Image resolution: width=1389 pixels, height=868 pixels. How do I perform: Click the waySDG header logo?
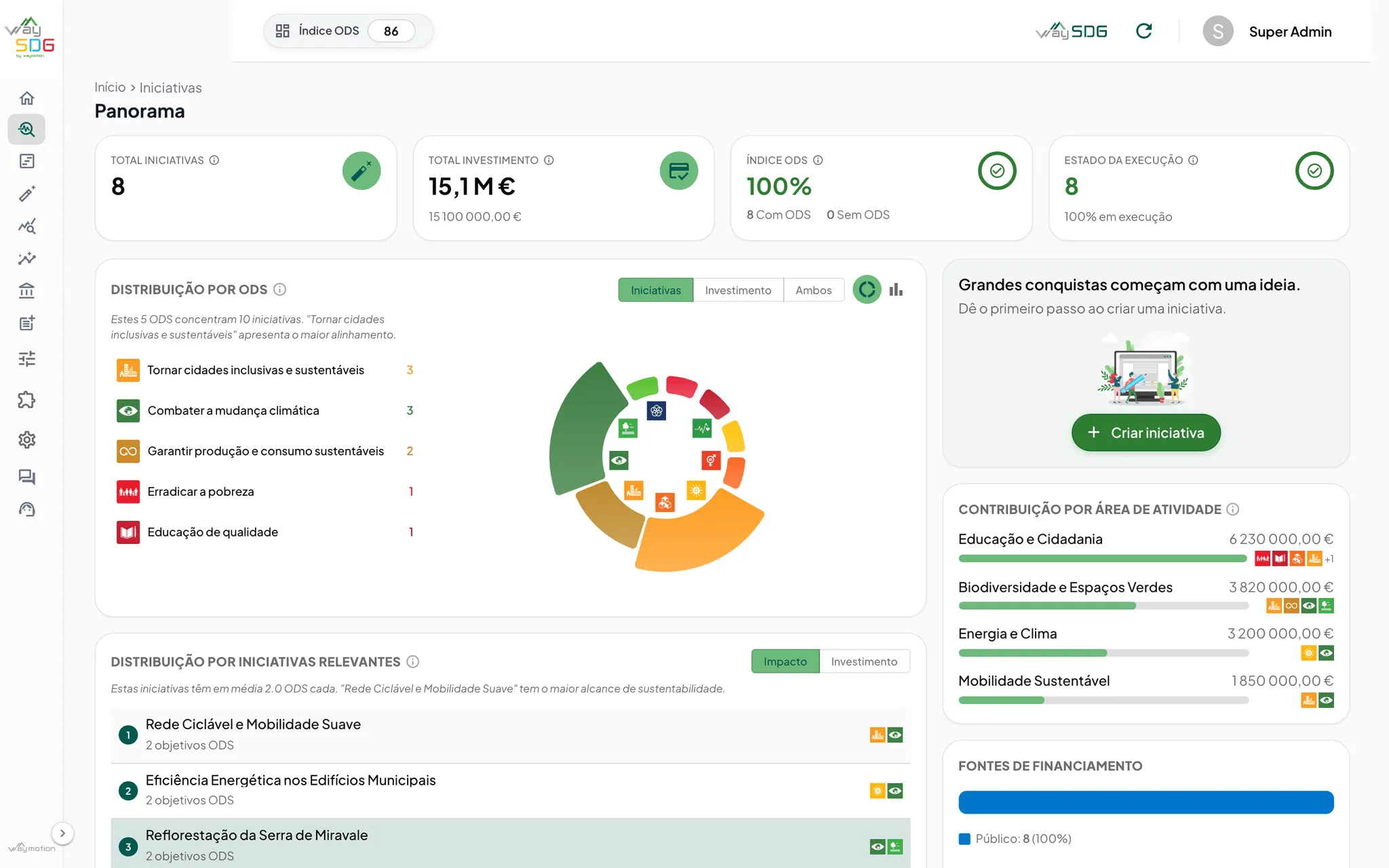tap(1072, 31)
